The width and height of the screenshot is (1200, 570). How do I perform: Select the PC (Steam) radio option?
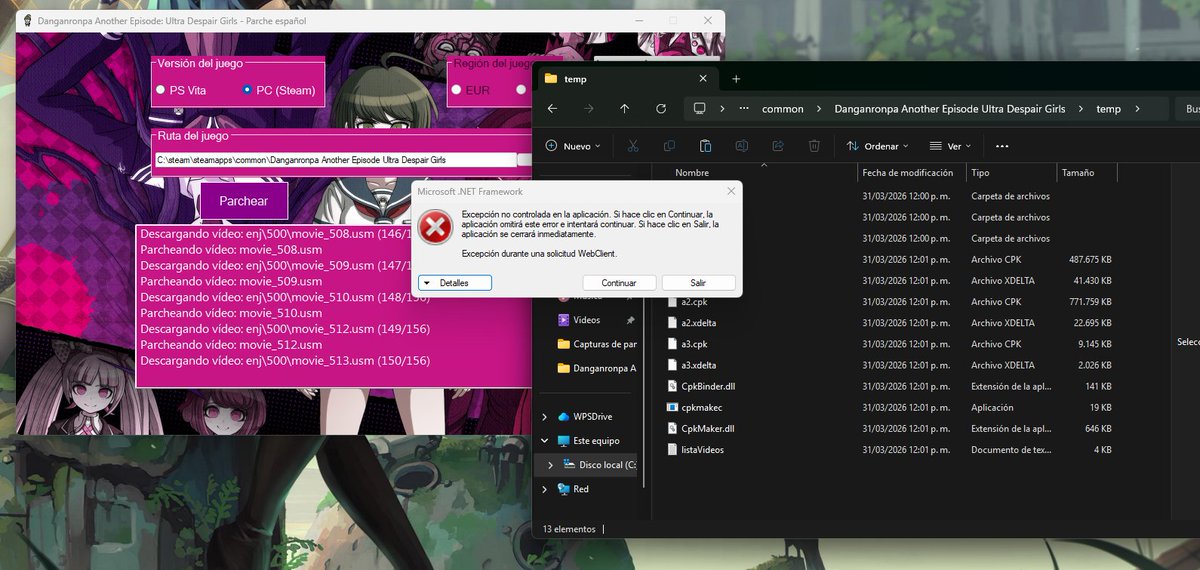[x=279, y=90]
